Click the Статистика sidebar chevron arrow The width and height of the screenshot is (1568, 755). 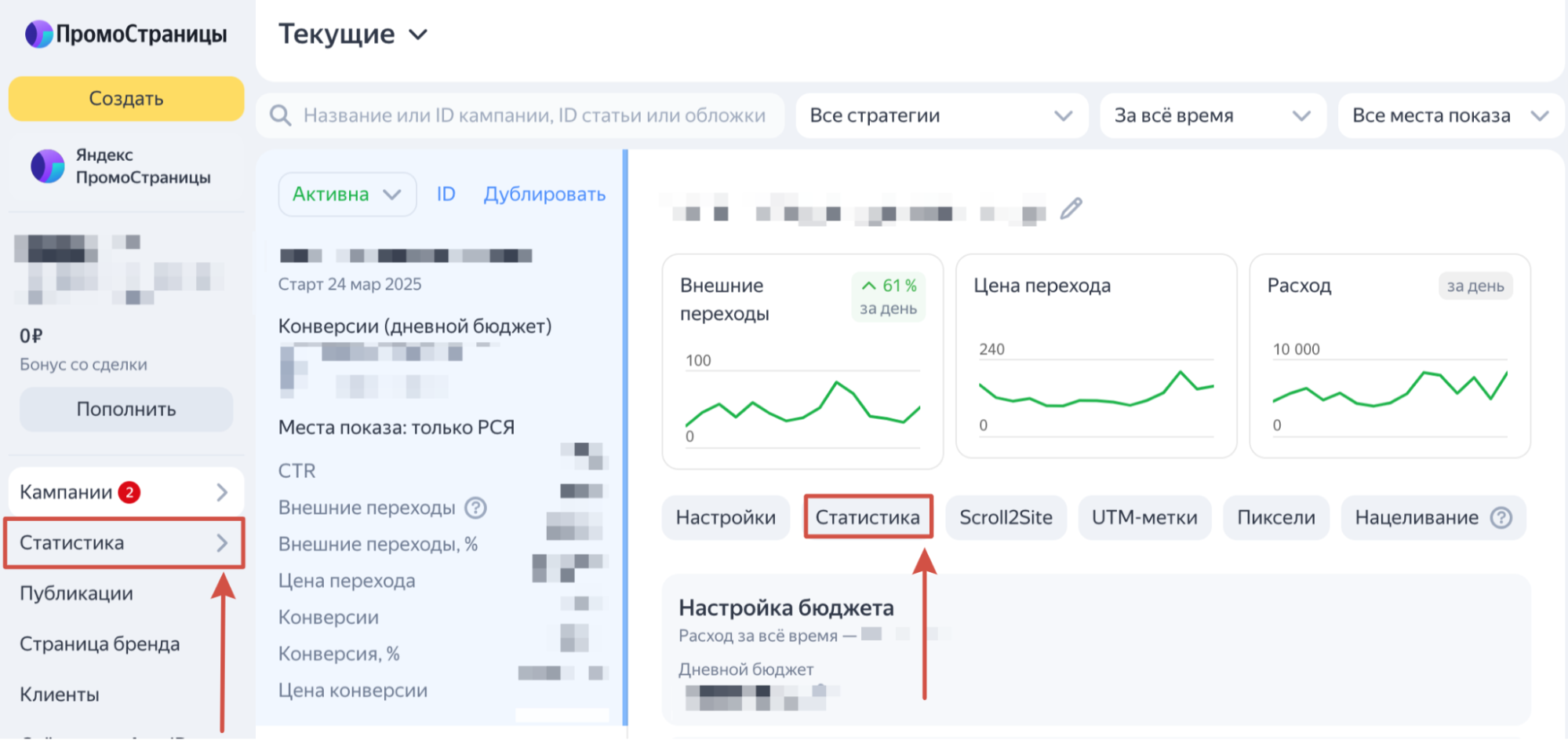tap(222, 543)
